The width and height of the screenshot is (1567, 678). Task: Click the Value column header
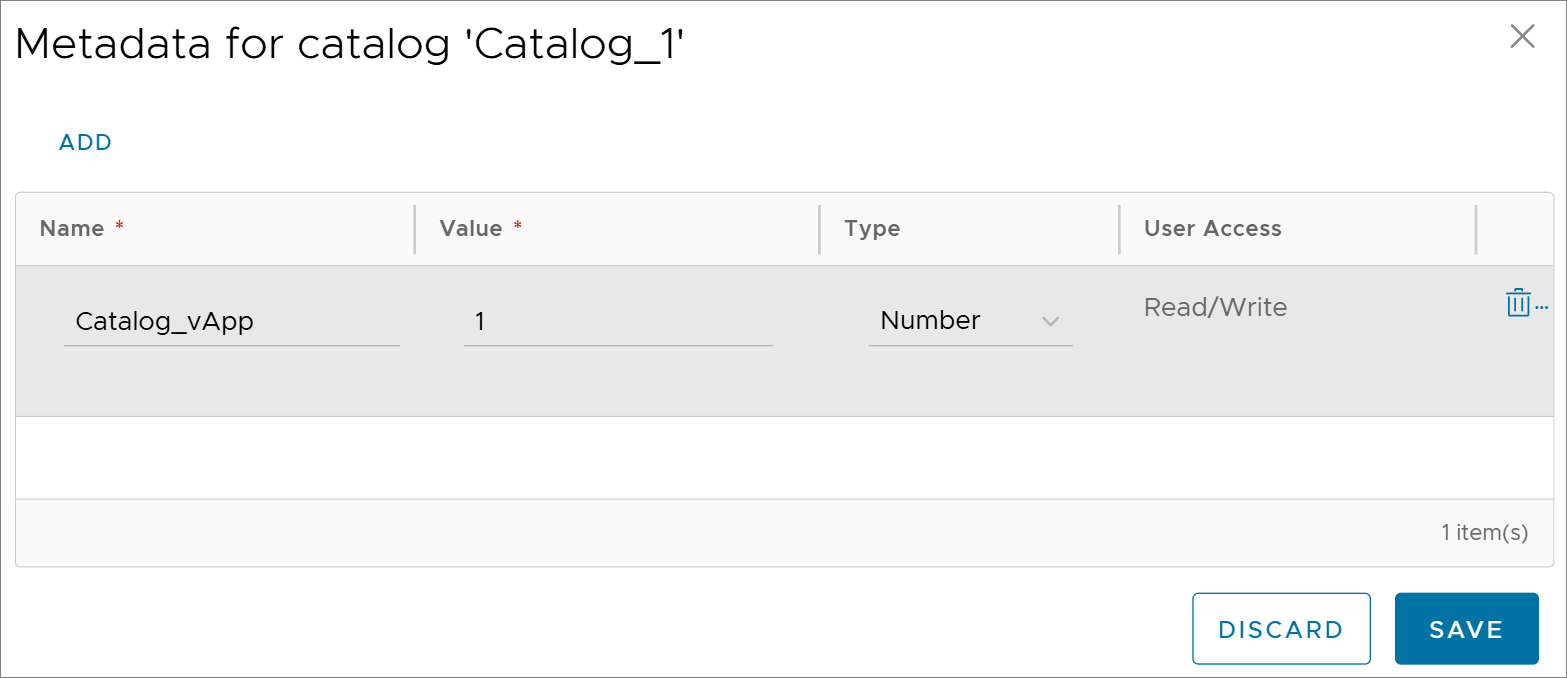[471, 228]
